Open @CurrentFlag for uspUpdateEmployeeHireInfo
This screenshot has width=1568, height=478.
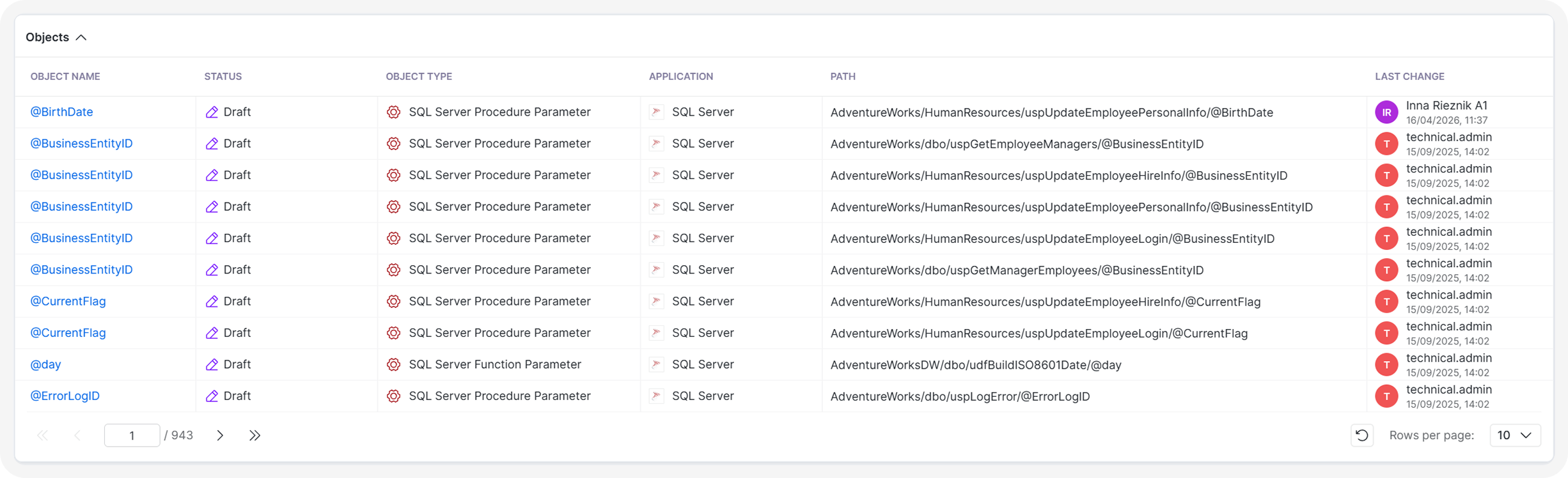tap(68, 301)
